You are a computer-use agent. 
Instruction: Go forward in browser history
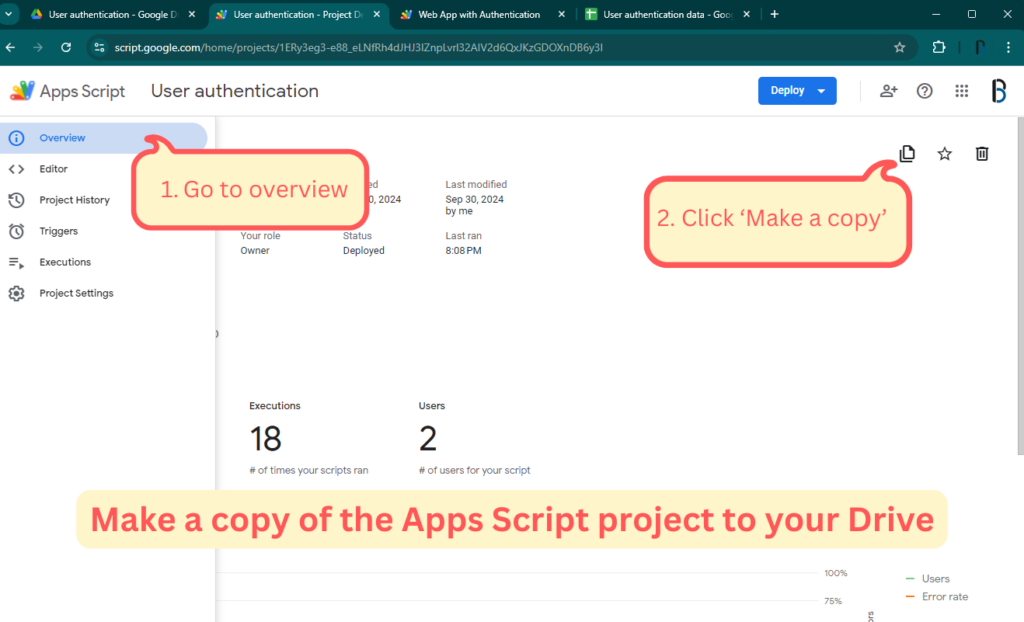coord(38,47)
